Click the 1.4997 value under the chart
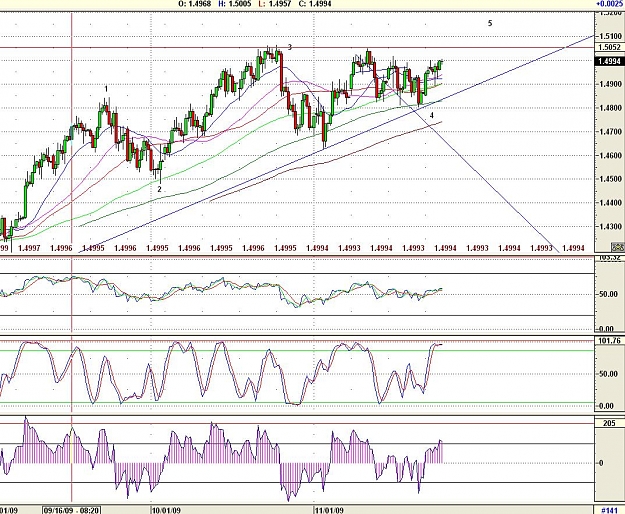625x514 pixels. (x=29, y=248)
